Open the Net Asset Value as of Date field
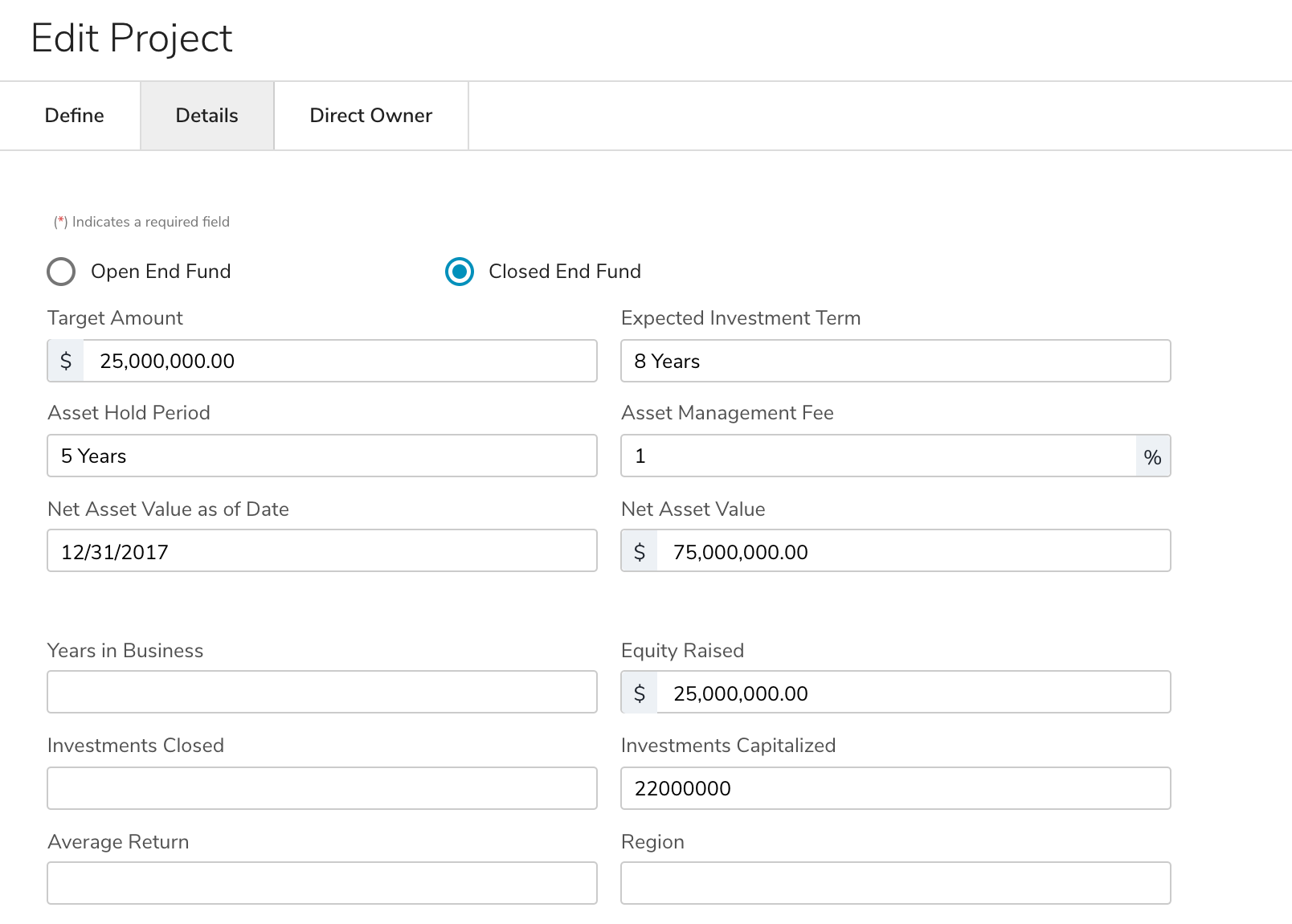 tap(321, 551)
